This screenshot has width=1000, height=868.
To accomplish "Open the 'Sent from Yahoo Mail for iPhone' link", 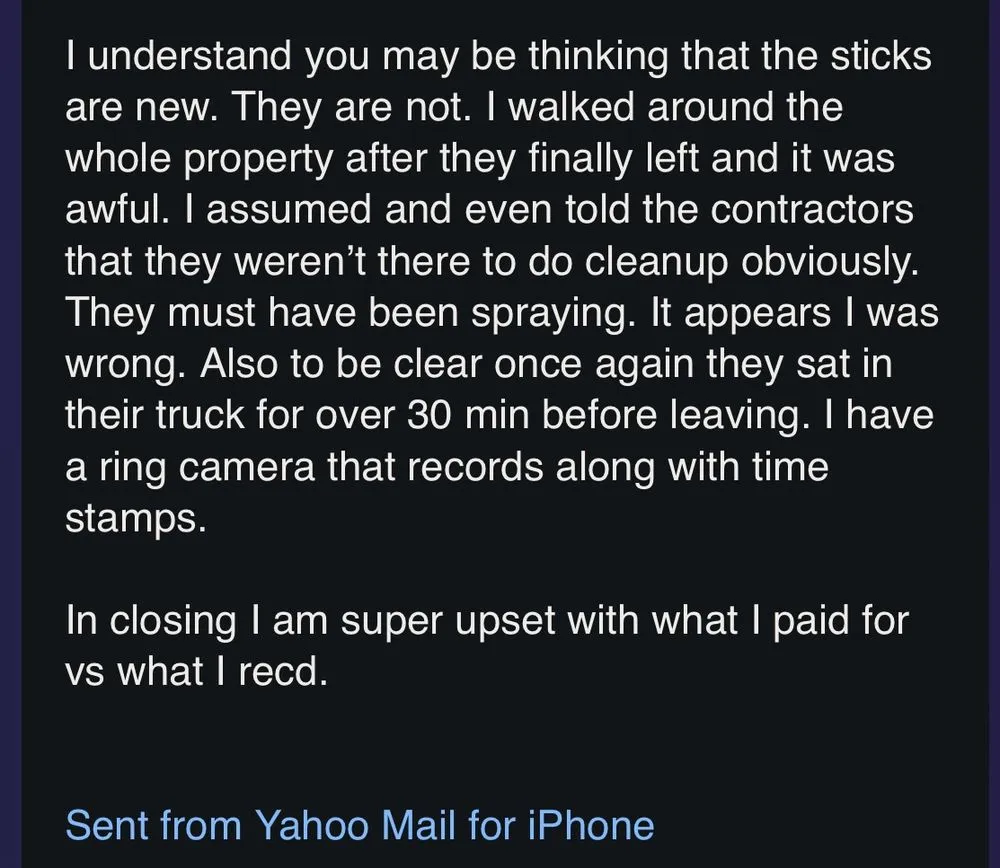I will pyautogui.click(x=360, y=825).
